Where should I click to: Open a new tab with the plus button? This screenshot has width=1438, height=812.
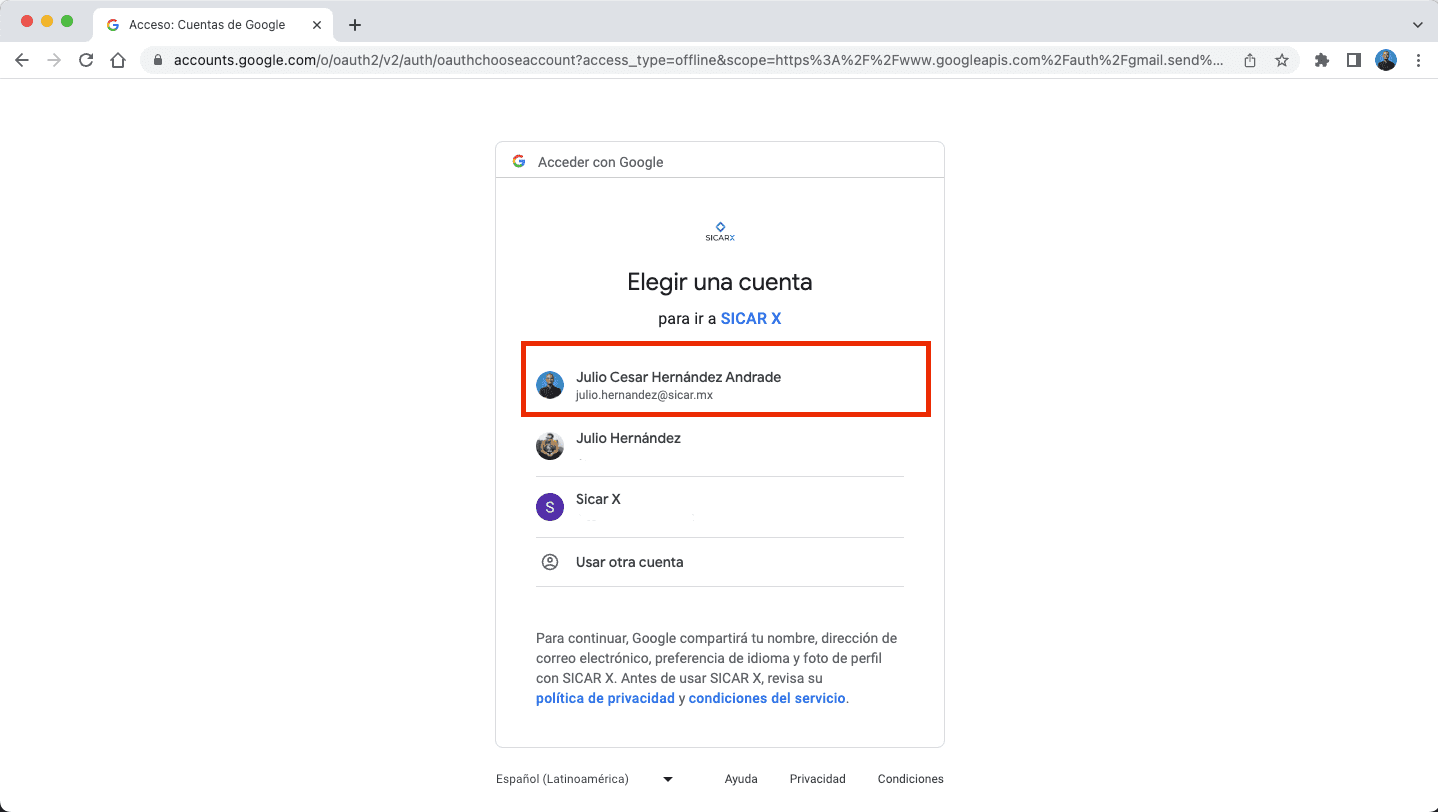pos(354,25)
